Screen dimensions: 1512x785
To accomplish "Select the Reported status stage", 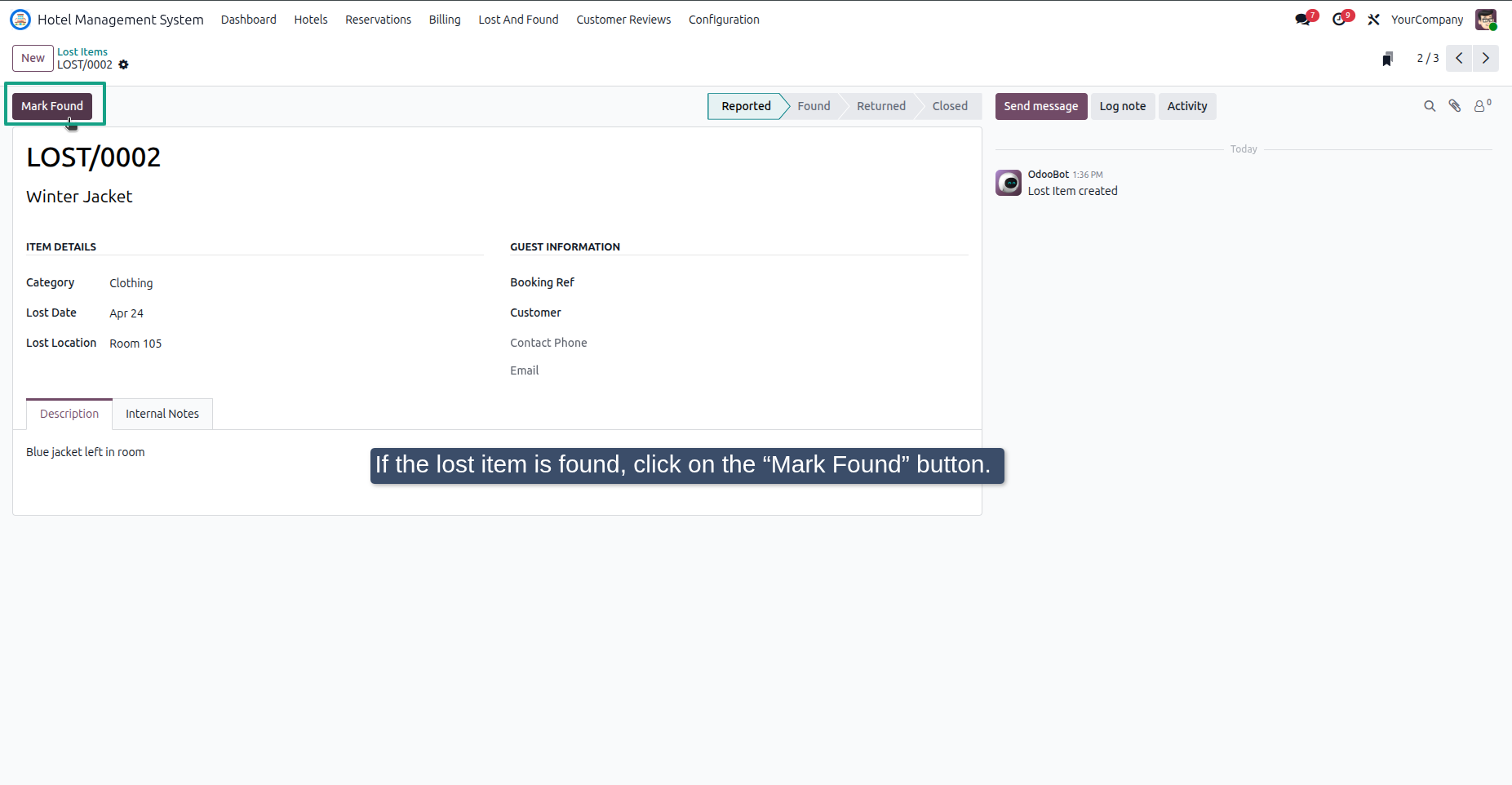I will (x=746, y=106).
